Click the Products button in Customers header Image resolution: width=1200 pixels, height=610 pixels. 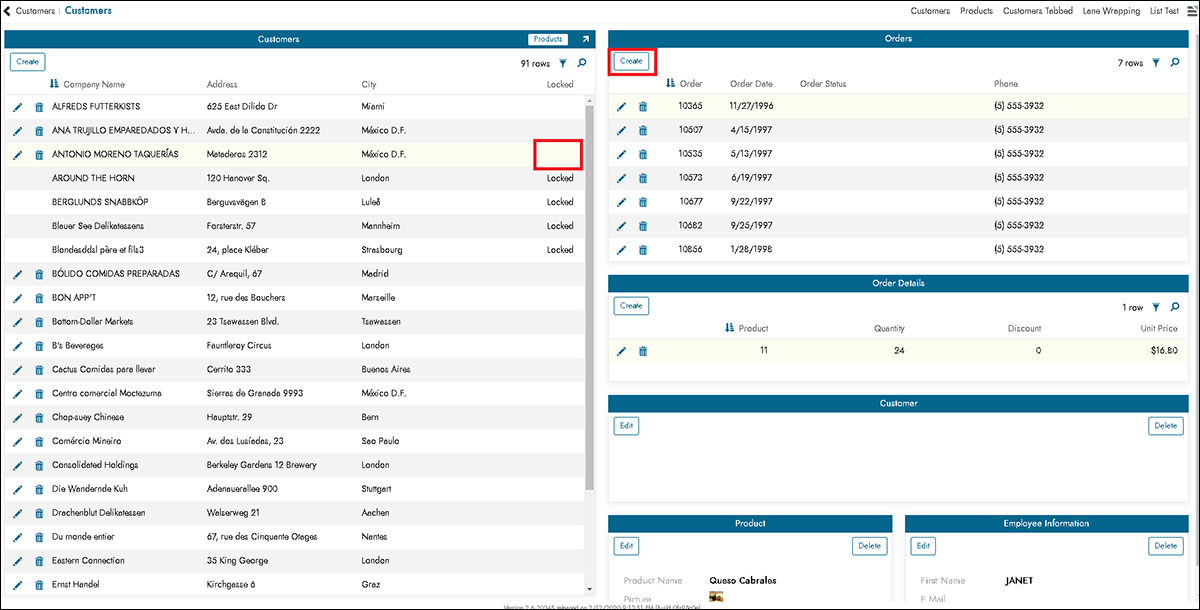coord(548,39)
